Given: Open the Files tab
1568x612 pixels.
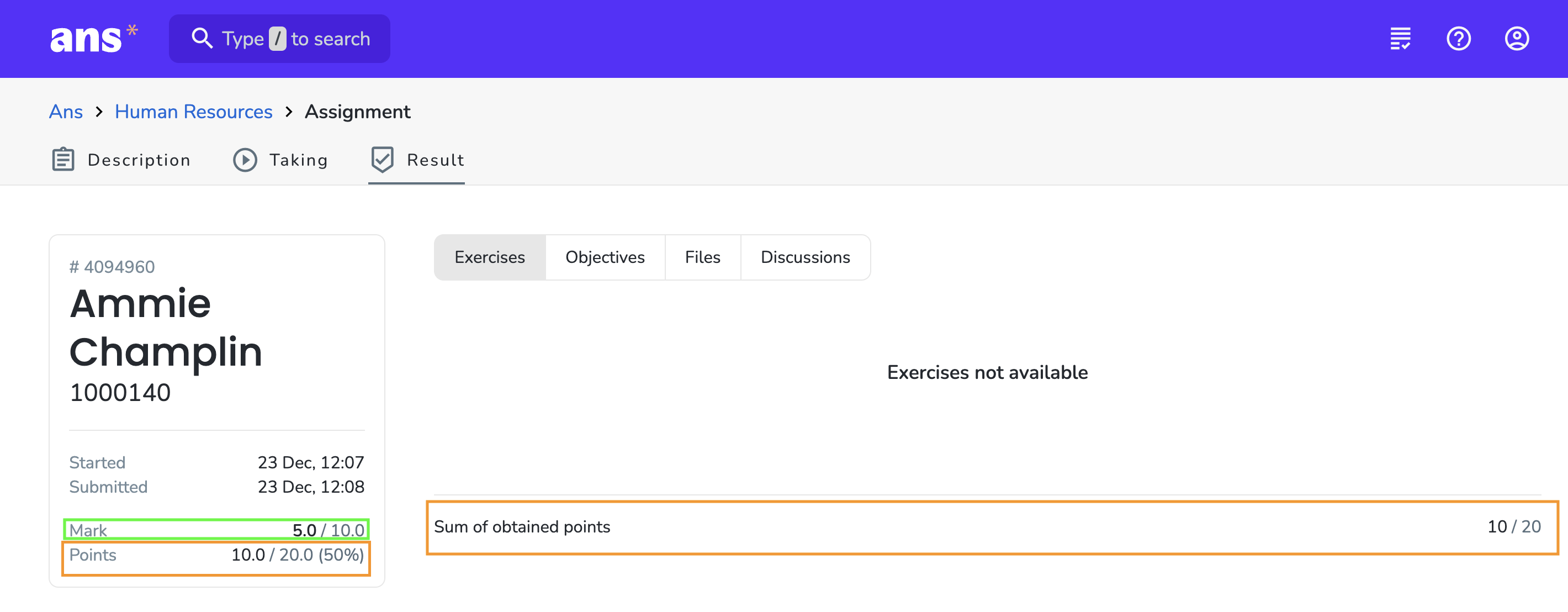Looking at the screenshot, I should (702, 257).
